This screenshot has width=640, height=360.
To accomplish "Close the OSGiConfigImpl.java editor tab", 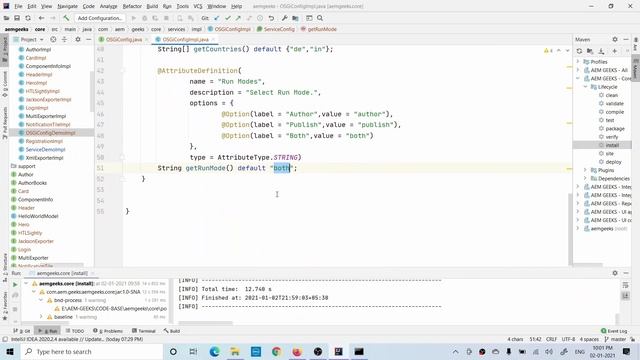I will pos(213,40).
